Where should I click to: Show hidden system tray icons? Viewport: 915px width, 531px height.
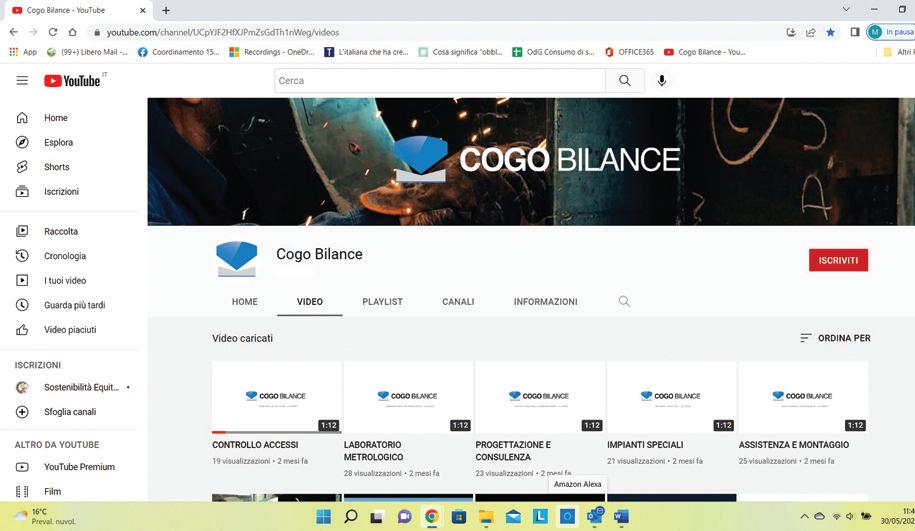[804, 516]
